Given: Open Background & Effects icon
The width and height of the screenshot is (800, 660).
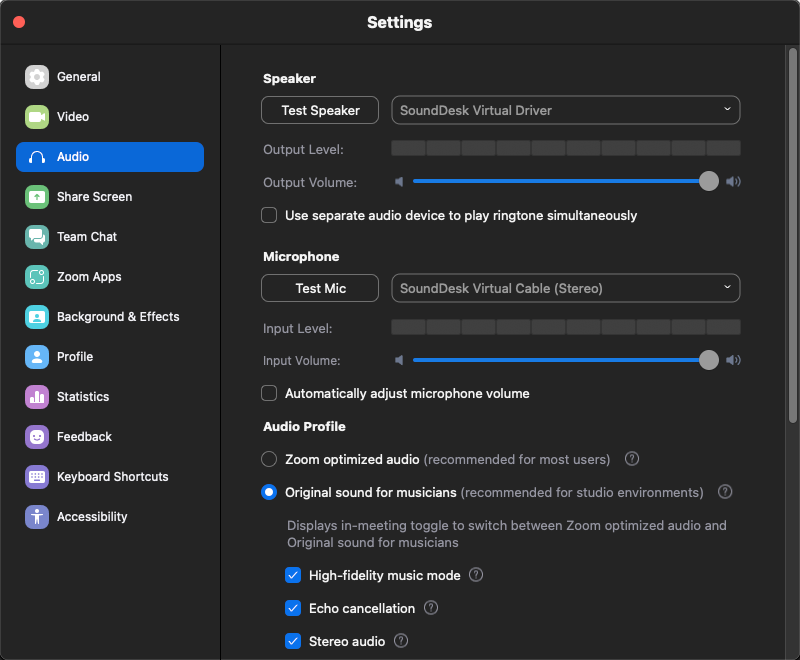Looking at the screenshot, I should (x=37, y=317).
